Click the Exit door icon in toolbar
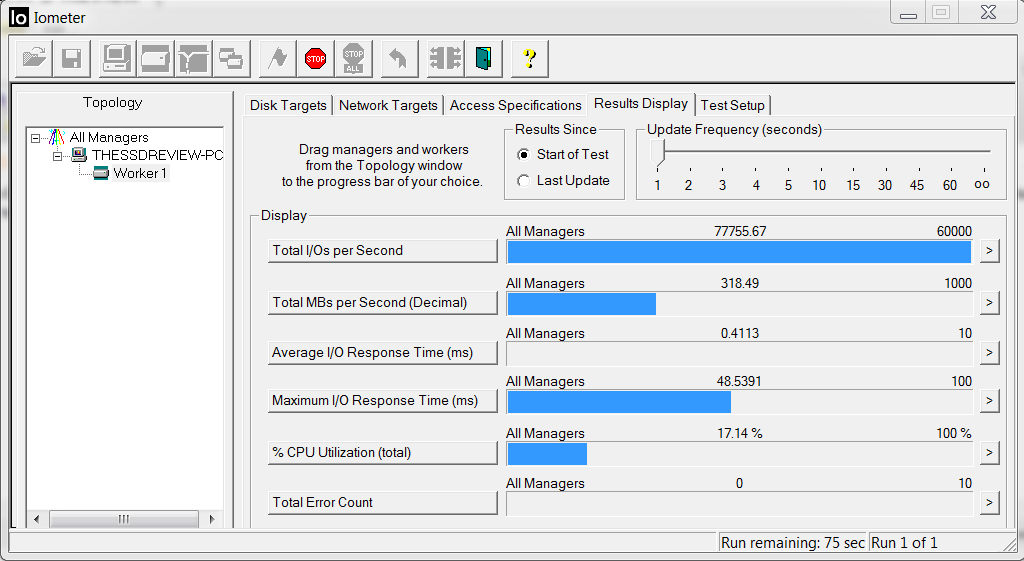 [484, 59]
